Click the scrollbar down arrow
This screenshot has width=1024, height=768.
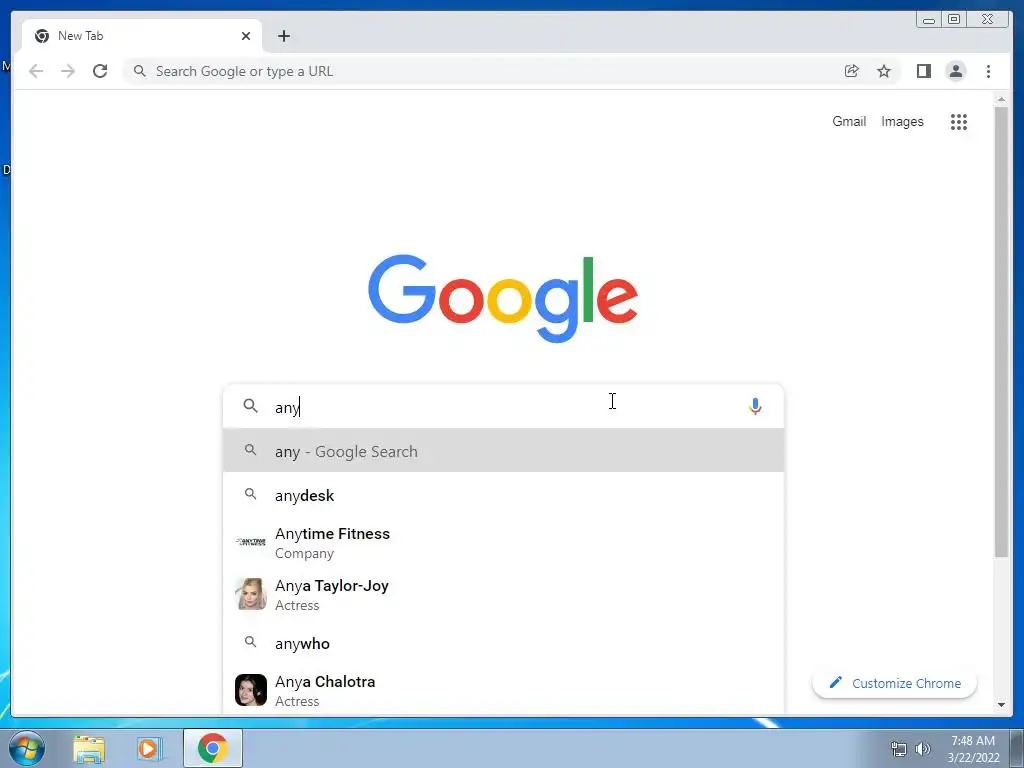pos(1001,705)
